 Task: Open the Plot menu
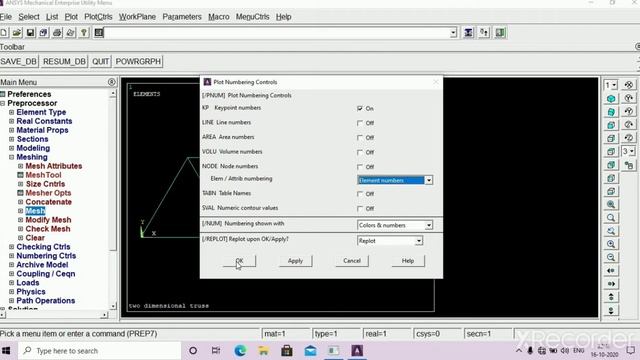71,17
